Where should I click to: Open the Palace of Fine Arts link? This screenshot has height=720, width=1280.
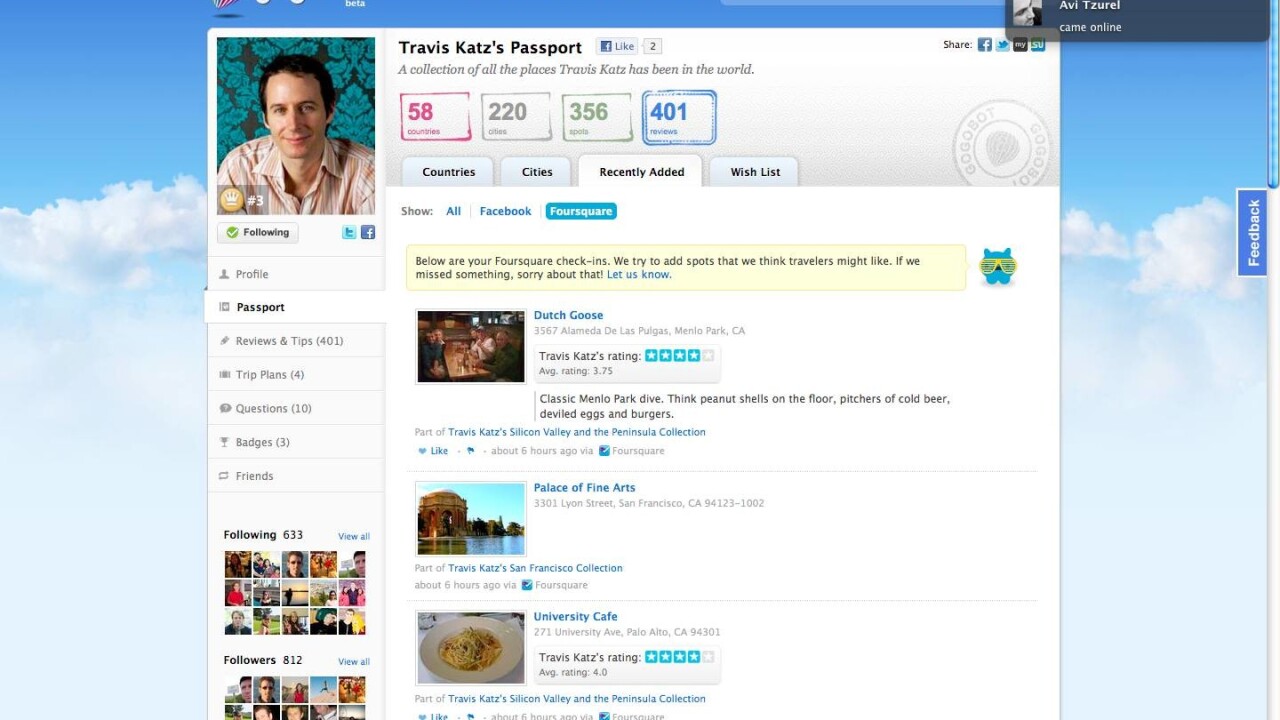click(x=584, y=488)
